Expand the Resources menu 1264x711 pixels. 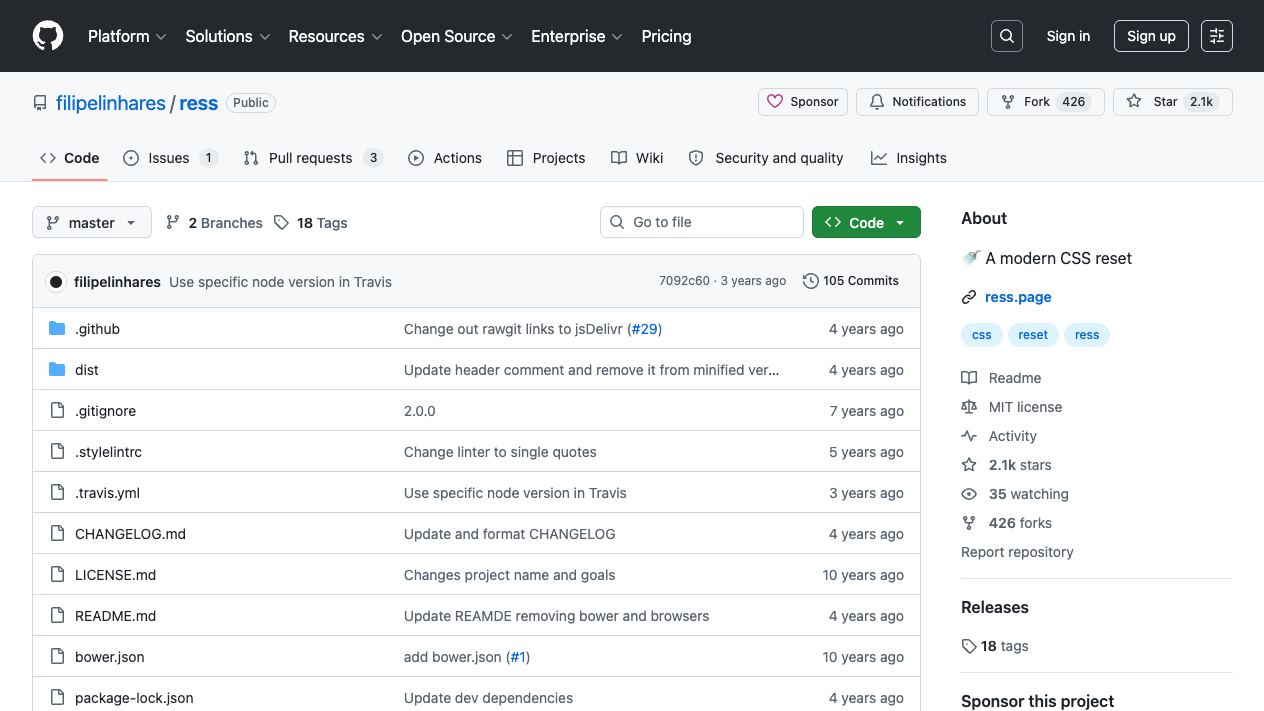click(x=335, y=36)
